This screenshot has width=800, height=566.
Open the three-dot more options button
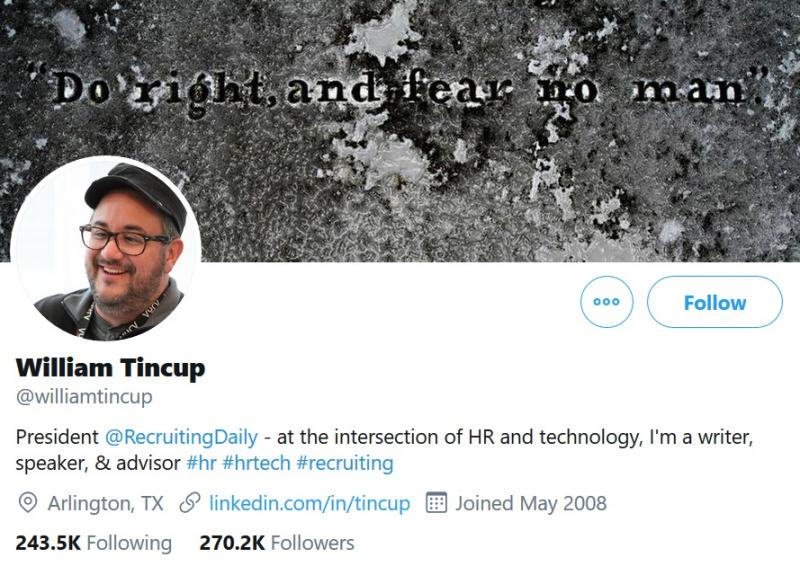point(607,302)
